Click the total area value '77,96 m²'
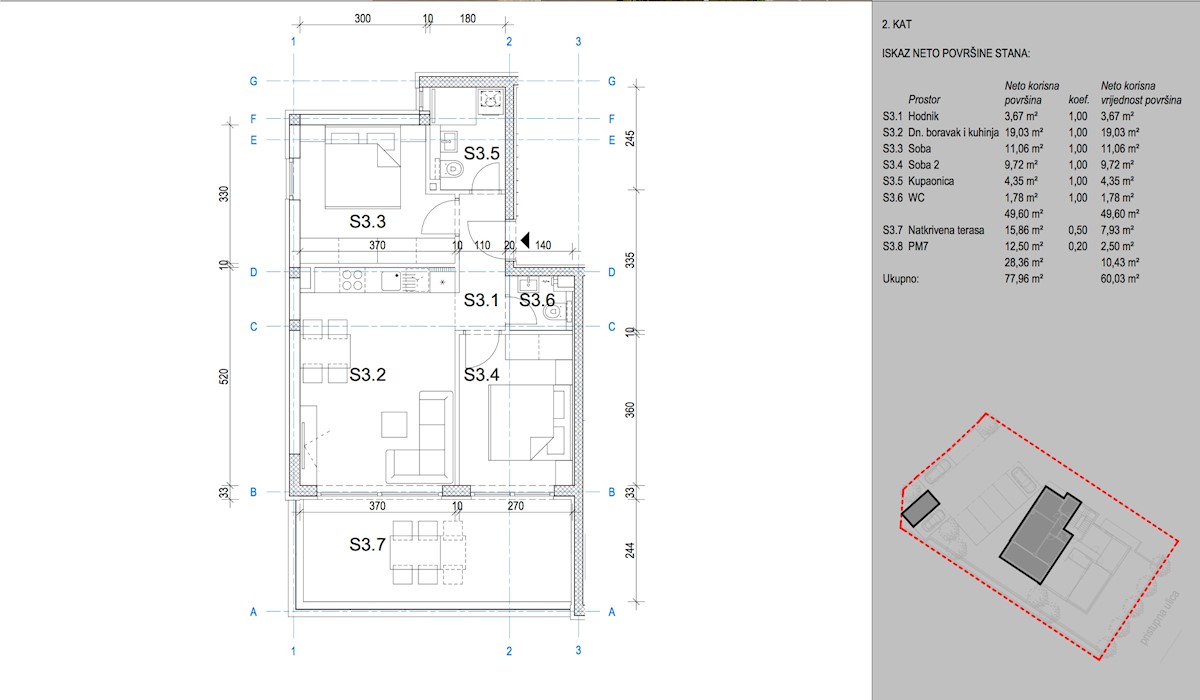1200x700 pixels. [x=1024, y=279]
